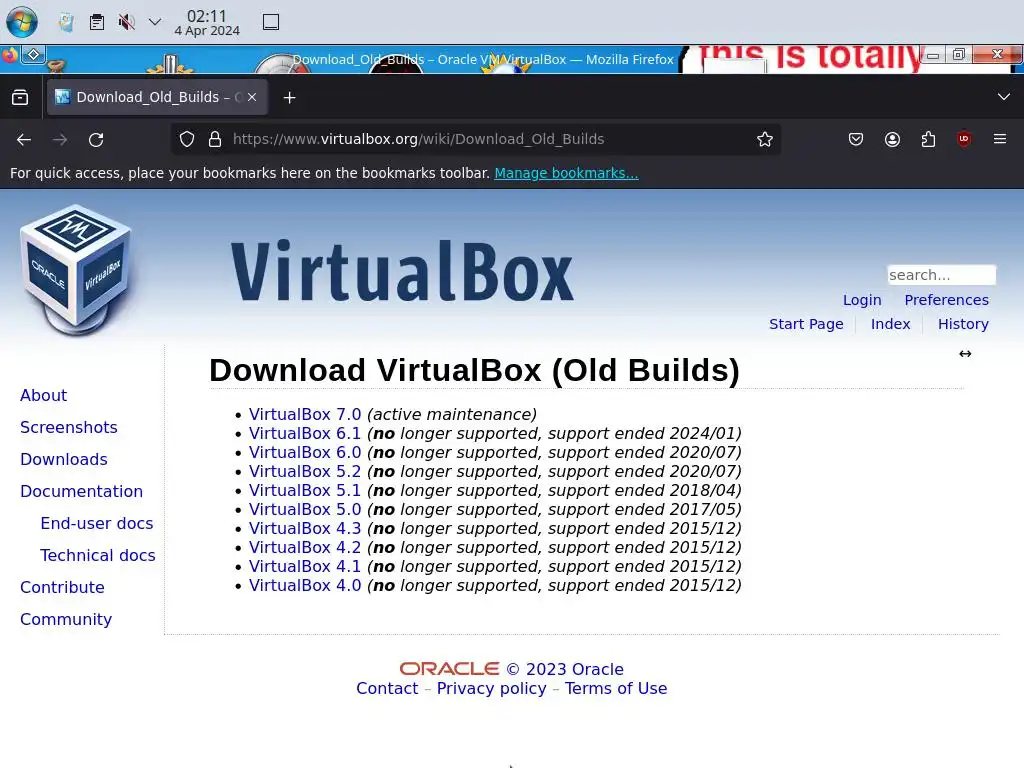
Task: Click the show desktop icon
Action: coord(271,22)
